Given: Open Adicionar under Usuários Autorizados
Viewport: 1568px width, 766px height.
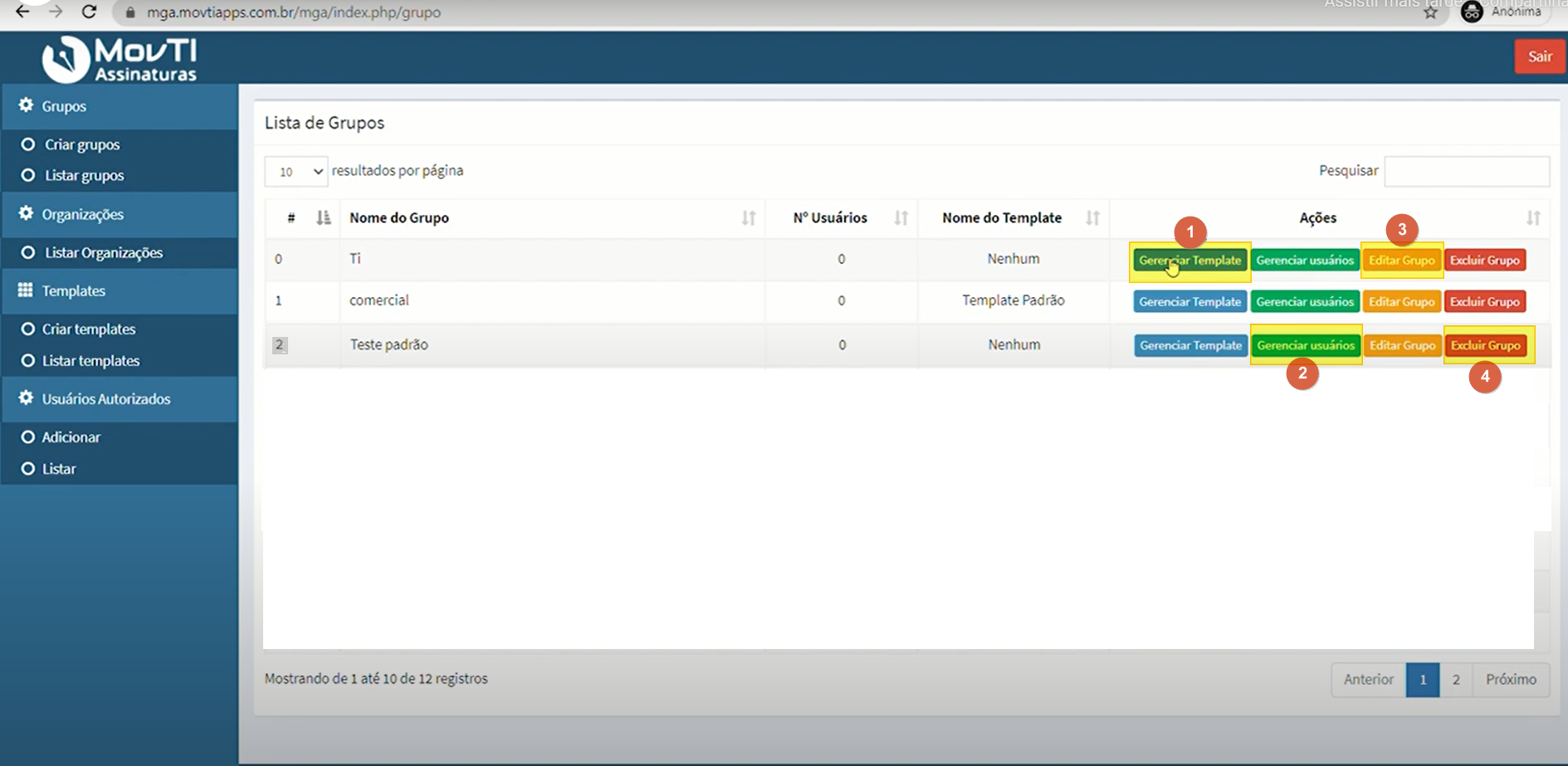Looking at the screenshot, I should [x=71, y=437].
